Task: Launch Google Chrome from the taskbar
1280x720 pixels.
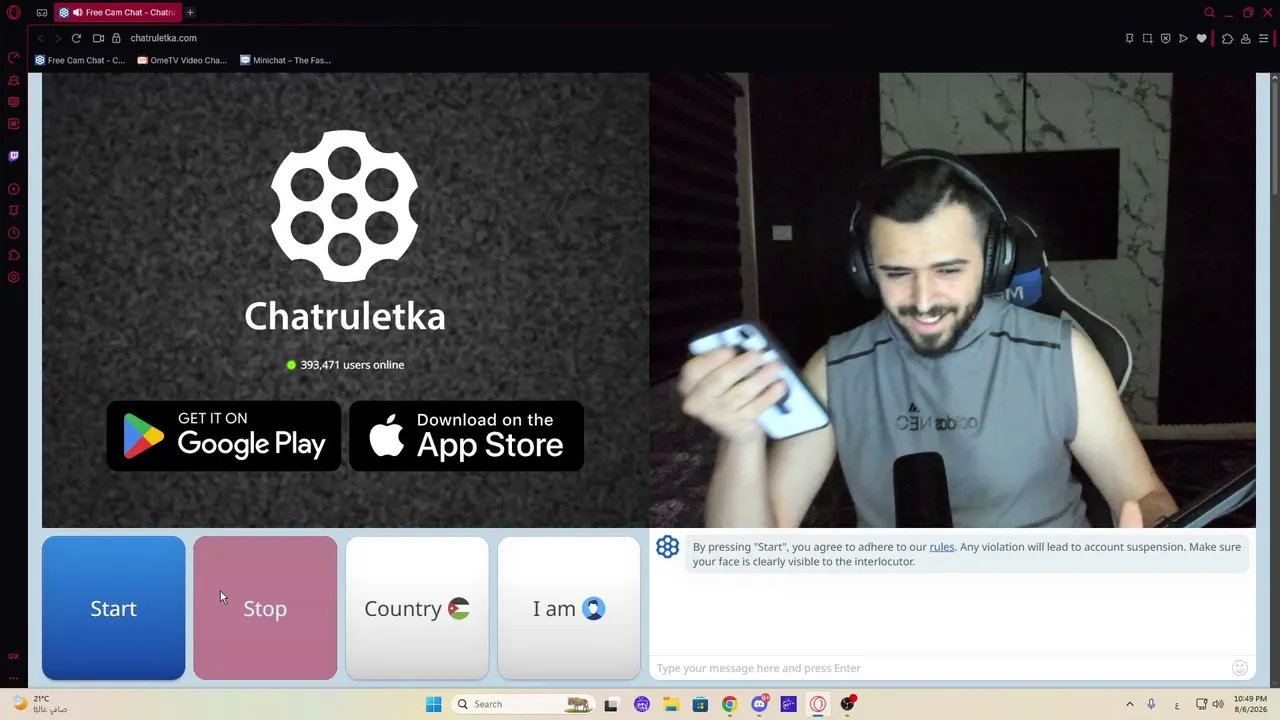Action: pos(730,704)
